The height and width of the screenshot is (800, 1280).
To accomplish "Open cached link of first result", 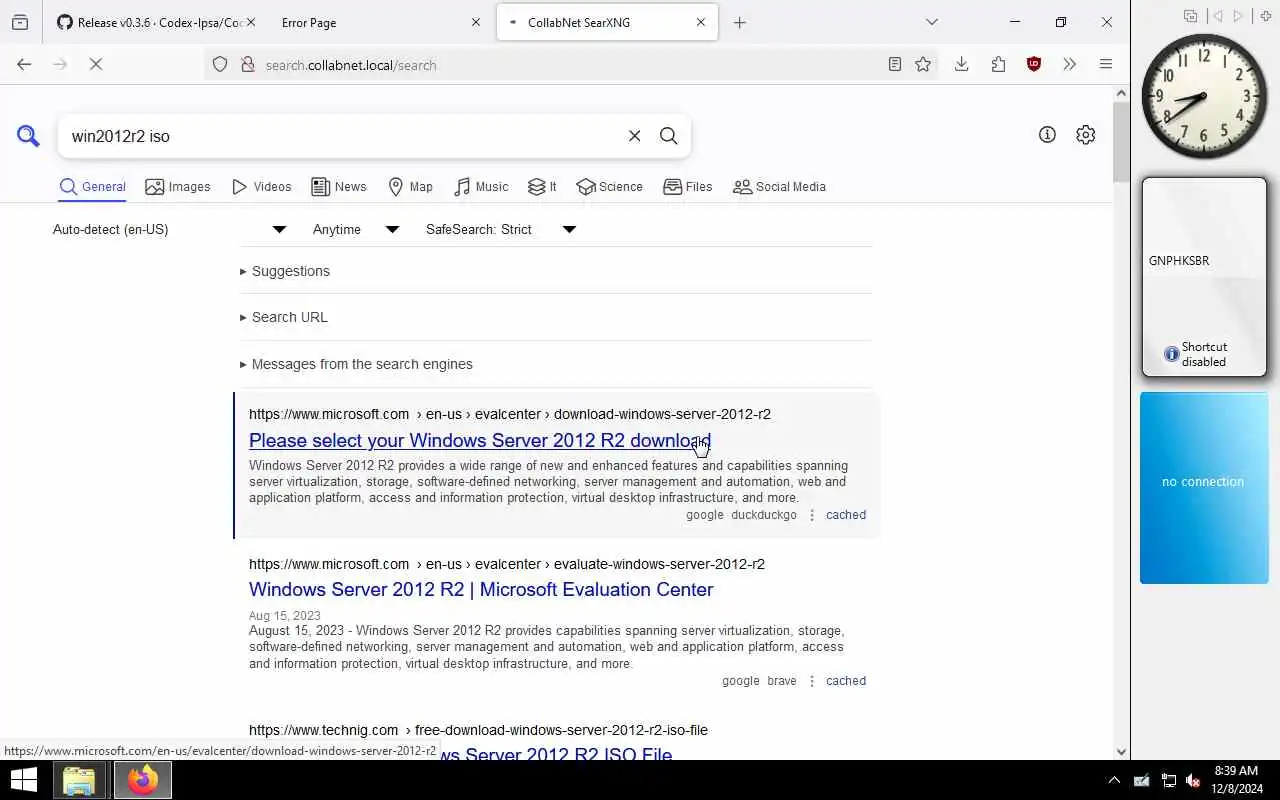I will coord(846,515).
